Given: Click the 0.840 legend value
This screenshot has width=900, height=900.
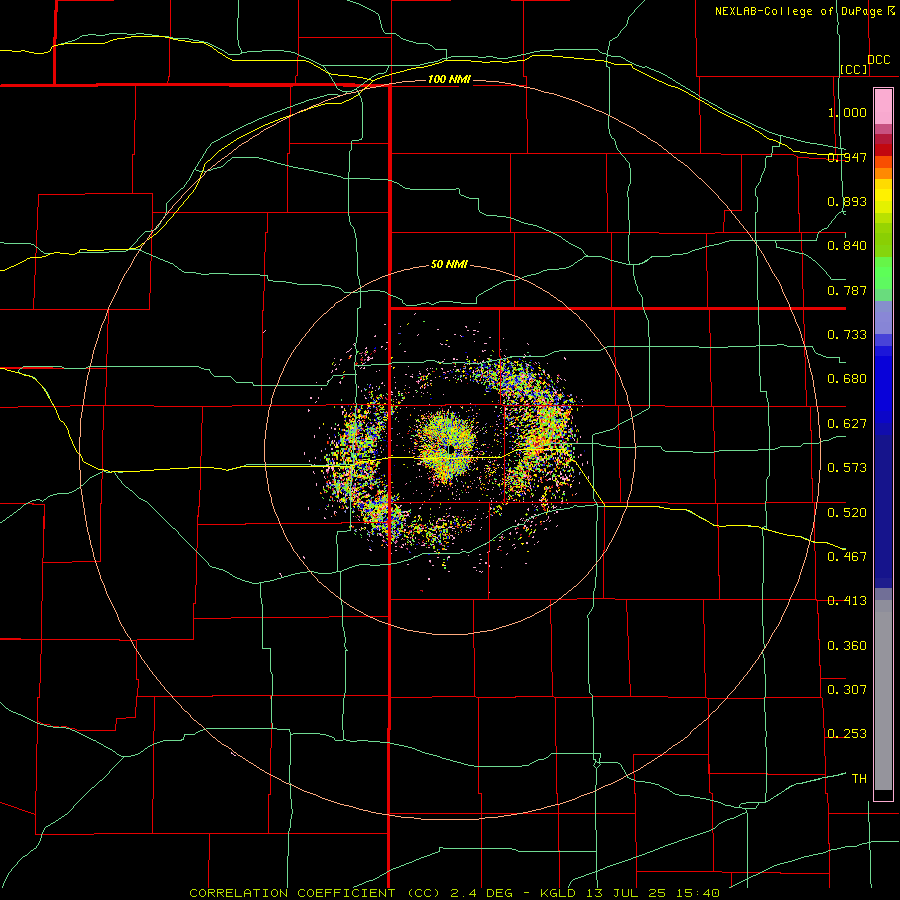Looking at the screenshot, I should point(847,246).
